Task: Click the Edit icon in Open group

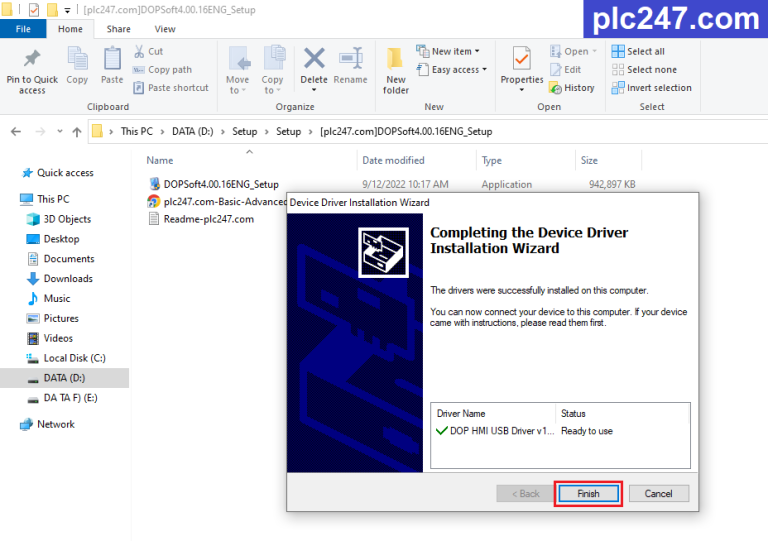Action: point(556,70)
